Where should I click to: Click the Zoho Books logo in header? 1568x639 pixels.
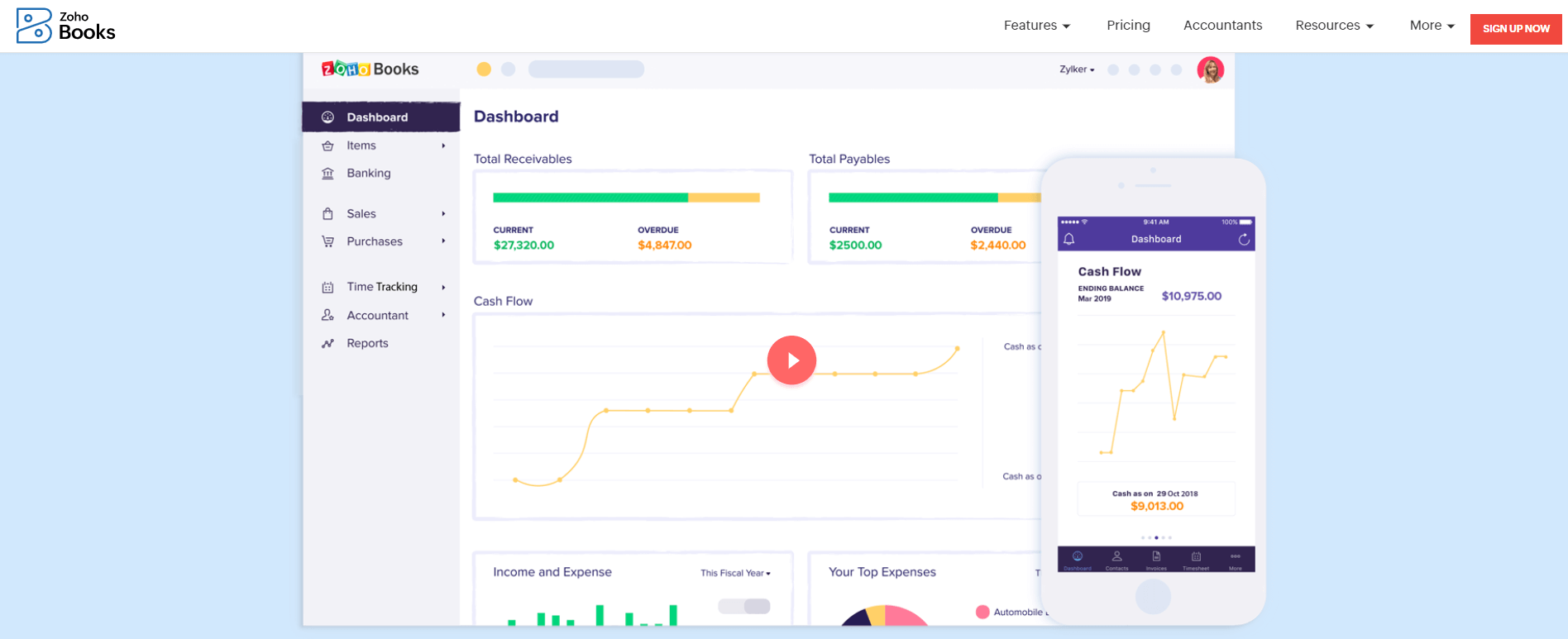click(66, 26)
